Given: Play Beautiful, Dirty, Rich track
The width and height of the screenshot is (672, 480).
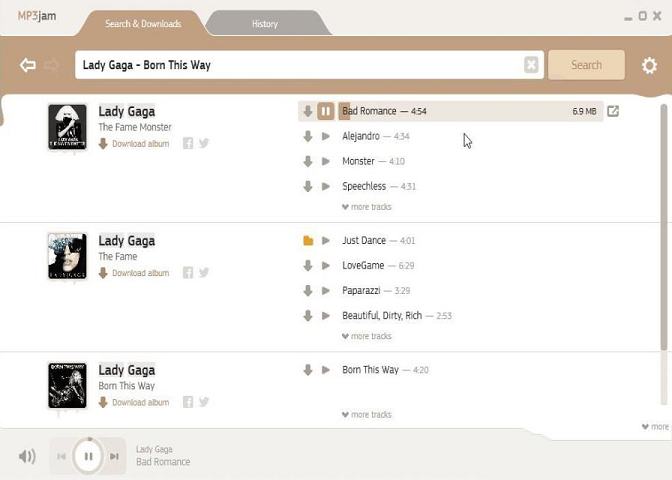Looking at the screenshot, I should point(326,316).
